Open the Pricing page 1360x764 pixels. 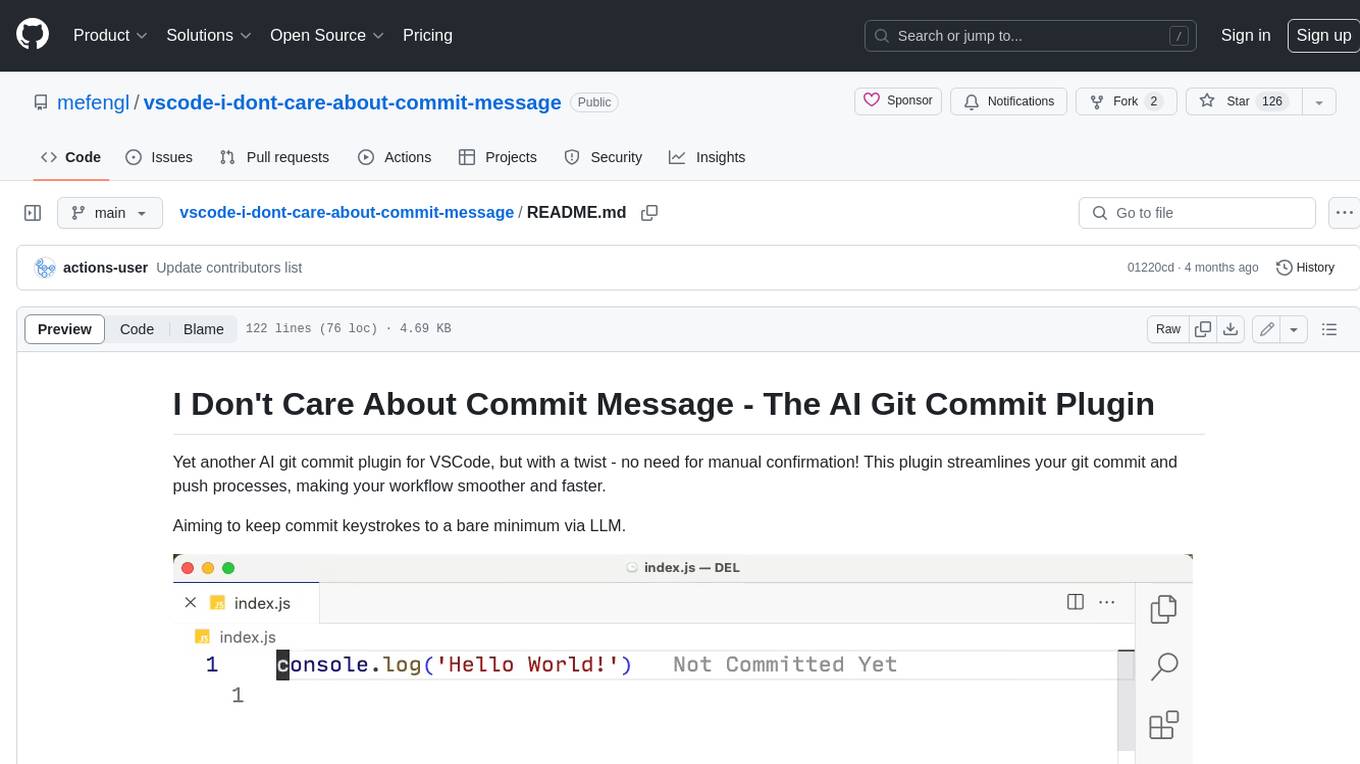[427, 35]
